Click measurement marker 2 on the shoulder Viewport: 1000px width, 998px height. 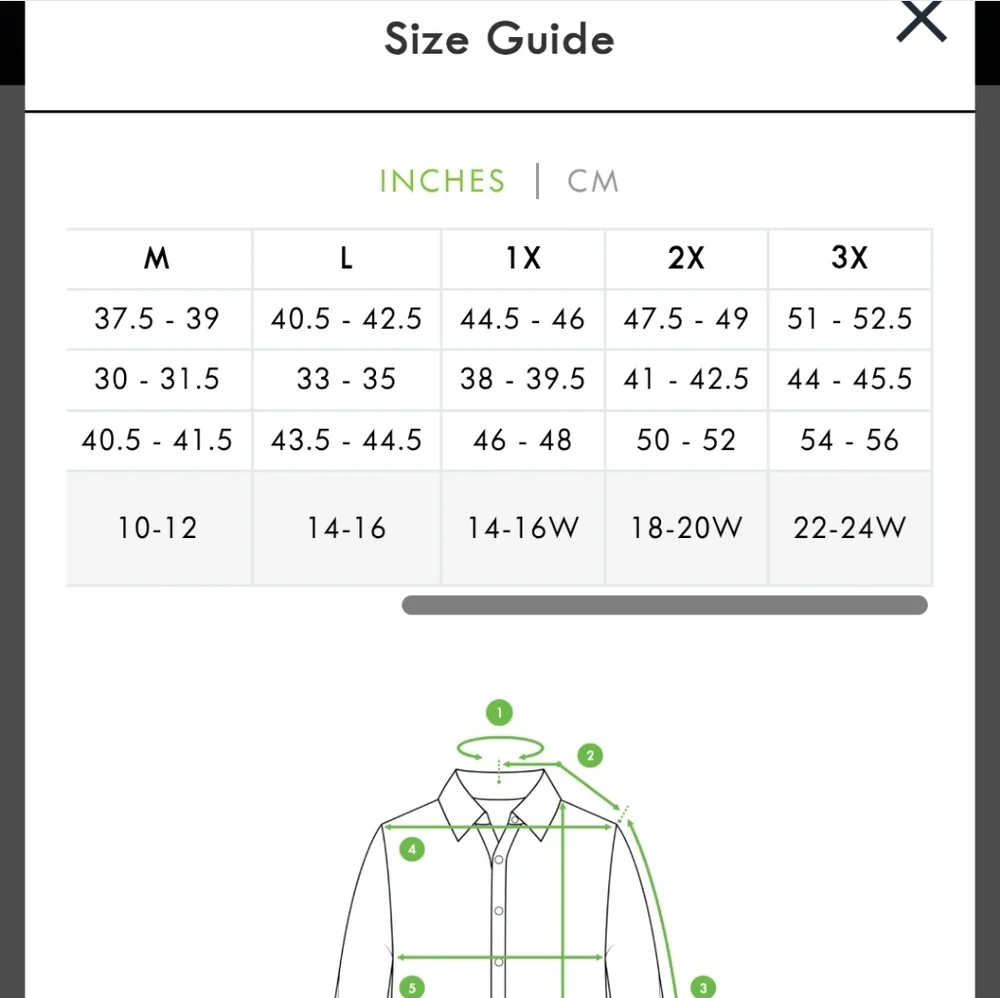590,755
